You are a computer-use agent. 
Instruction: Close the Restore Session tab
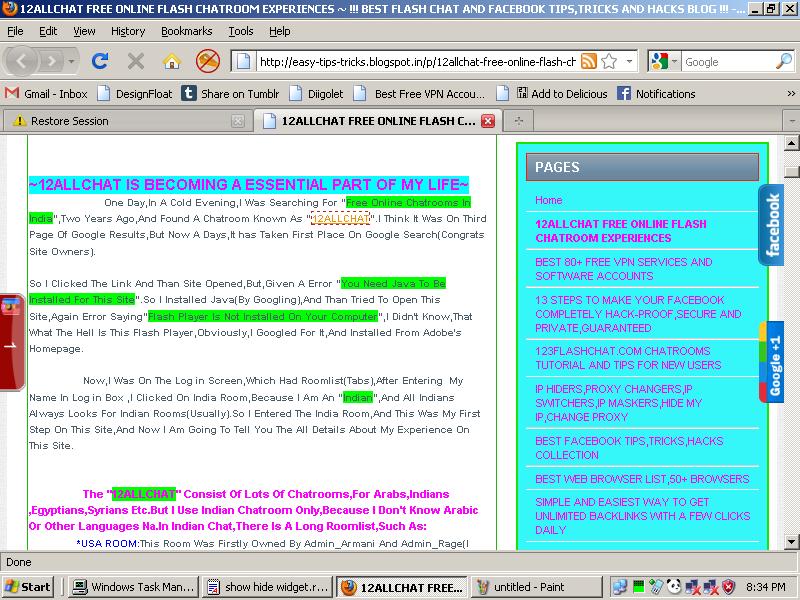[237, 121]
